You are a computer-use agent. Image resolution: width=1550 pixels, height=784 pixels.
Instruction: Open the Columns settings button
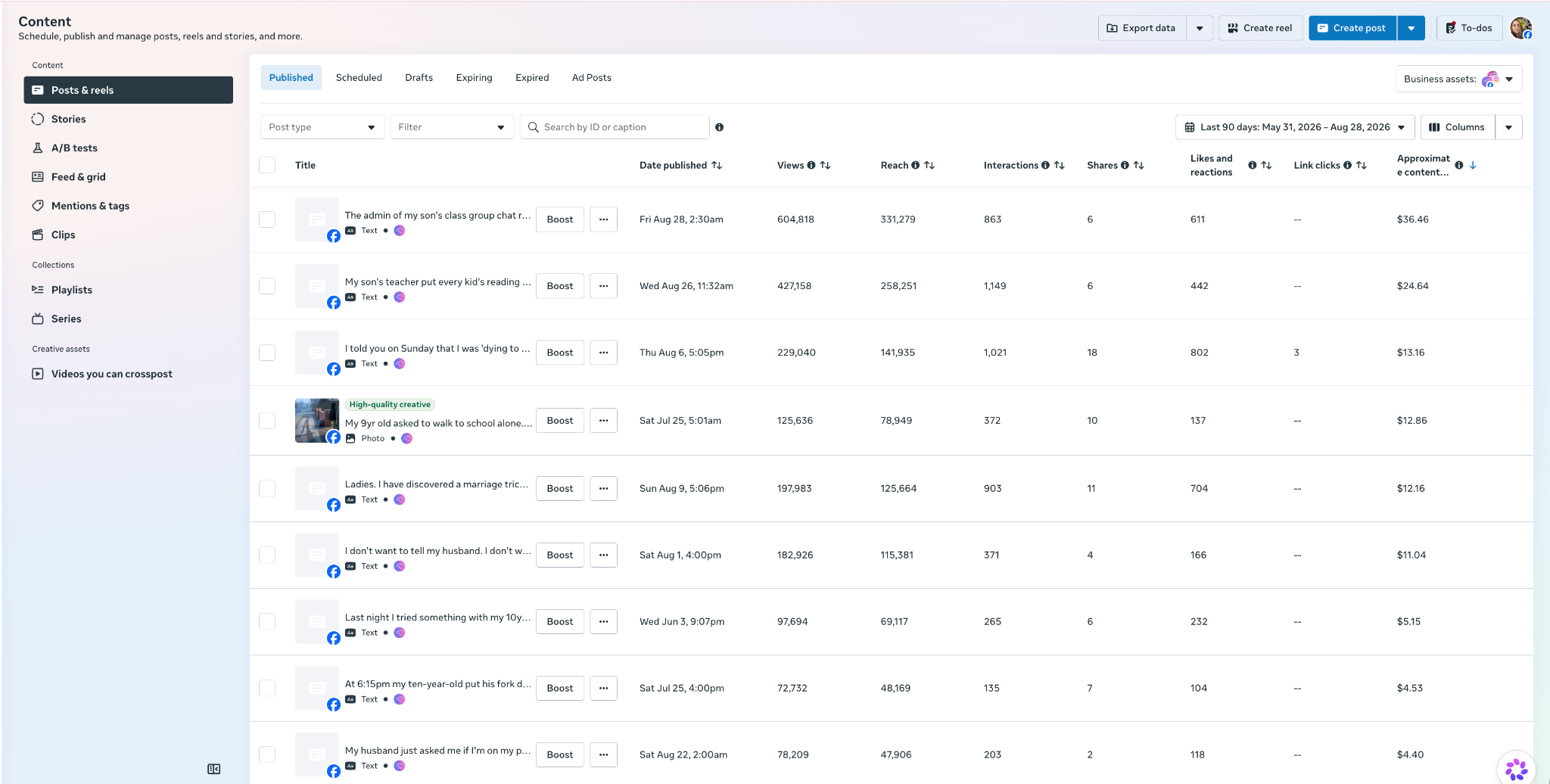[1458, 127]
